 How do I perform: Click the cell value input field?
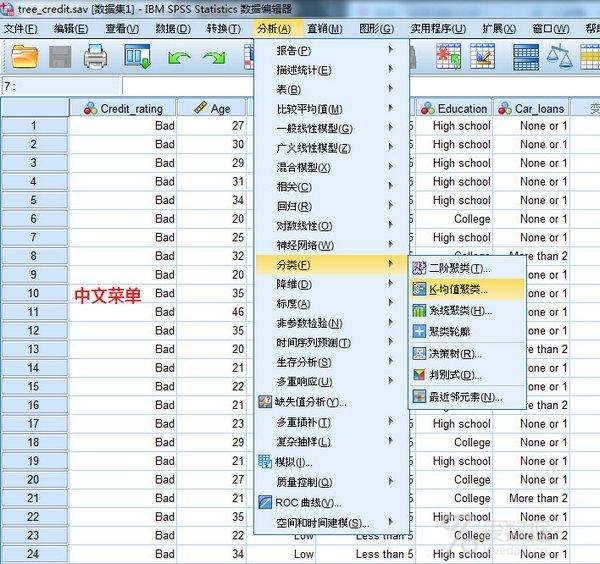coord(188,86)
